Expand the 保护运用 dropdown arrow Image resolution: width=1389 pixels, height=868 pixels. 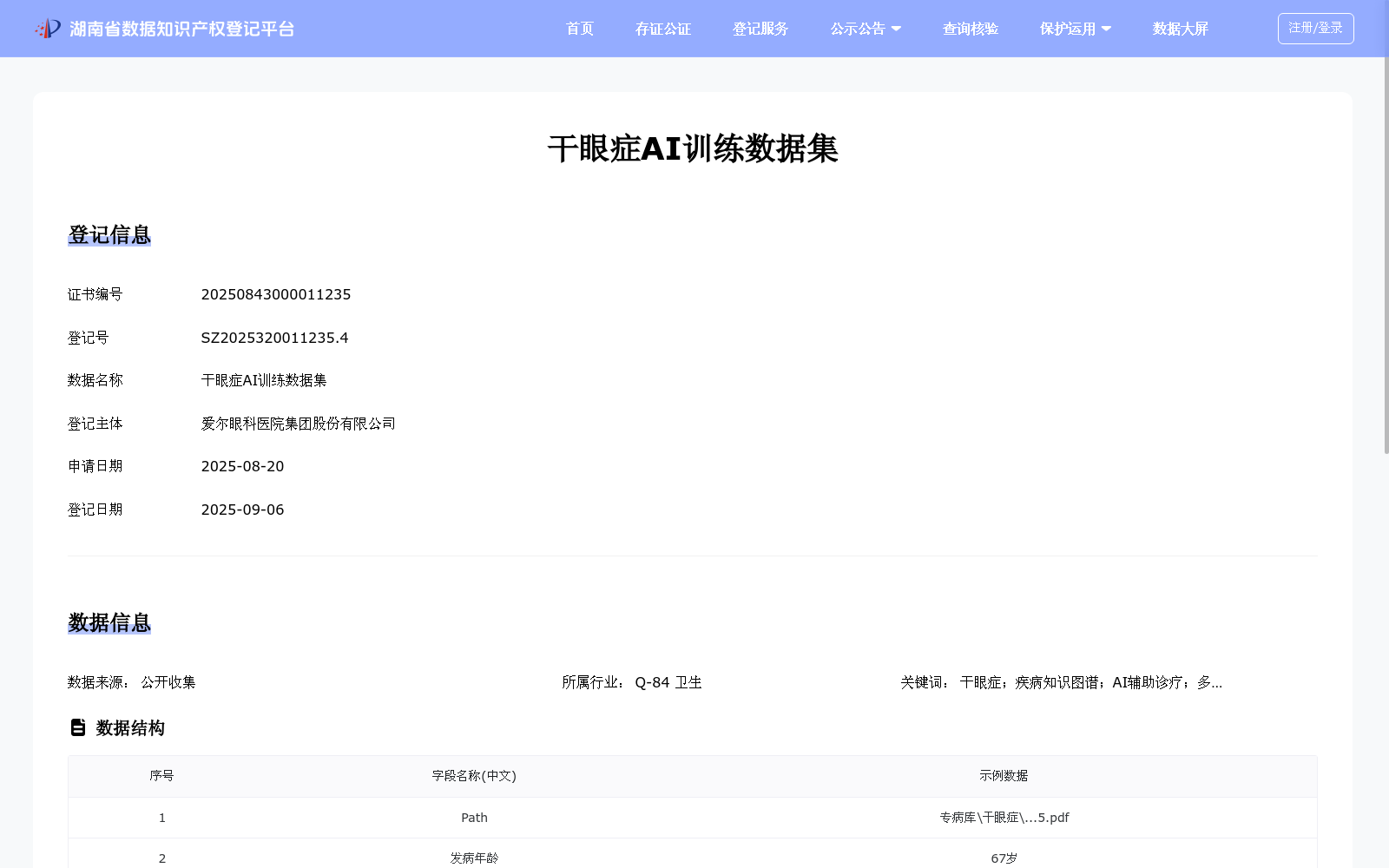pos(1106,29)
